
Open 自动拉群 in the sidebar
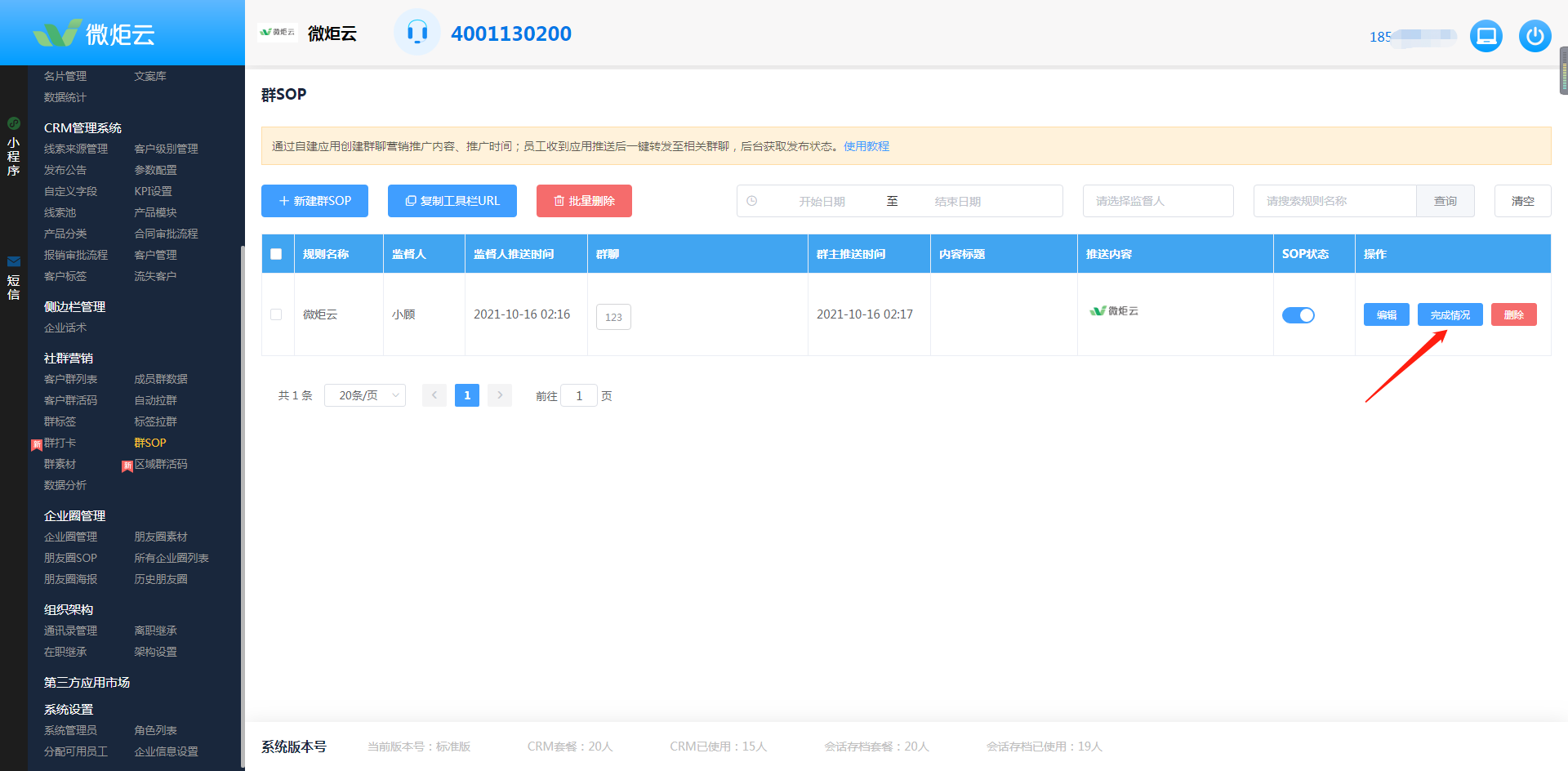coord(155,400)
